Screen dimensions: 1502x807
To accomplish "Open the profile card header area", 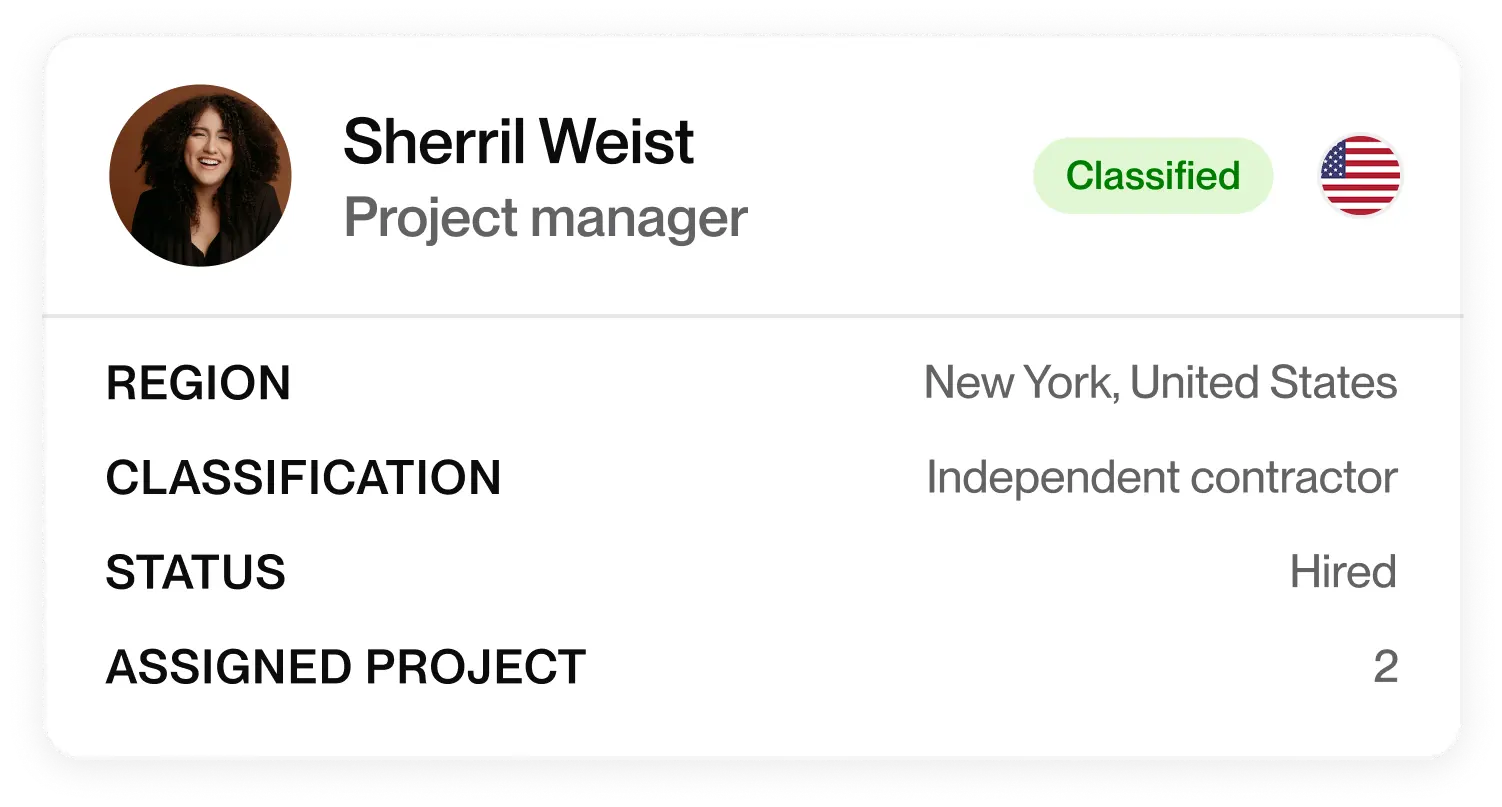I will click(x=750, y=175).
